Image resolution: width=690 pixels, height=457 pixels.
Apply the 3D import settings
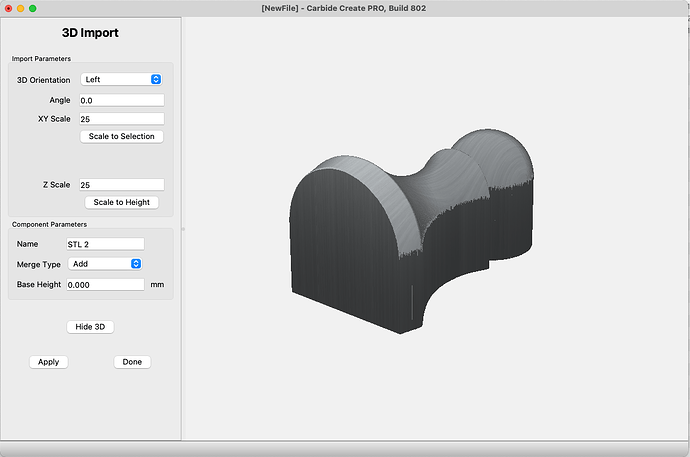pyautogui.click(x=48, y=362)
